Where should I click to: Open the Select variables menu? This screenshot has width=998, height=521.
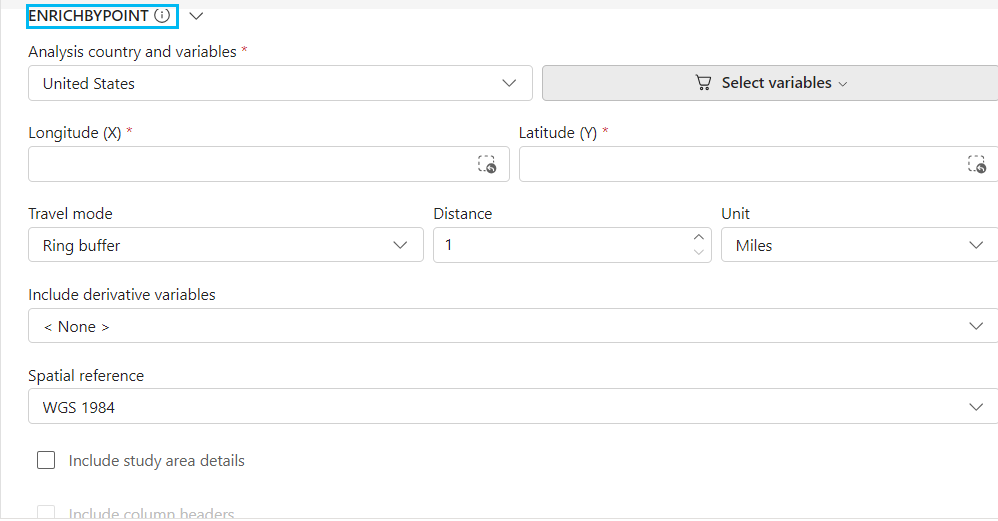776,84
